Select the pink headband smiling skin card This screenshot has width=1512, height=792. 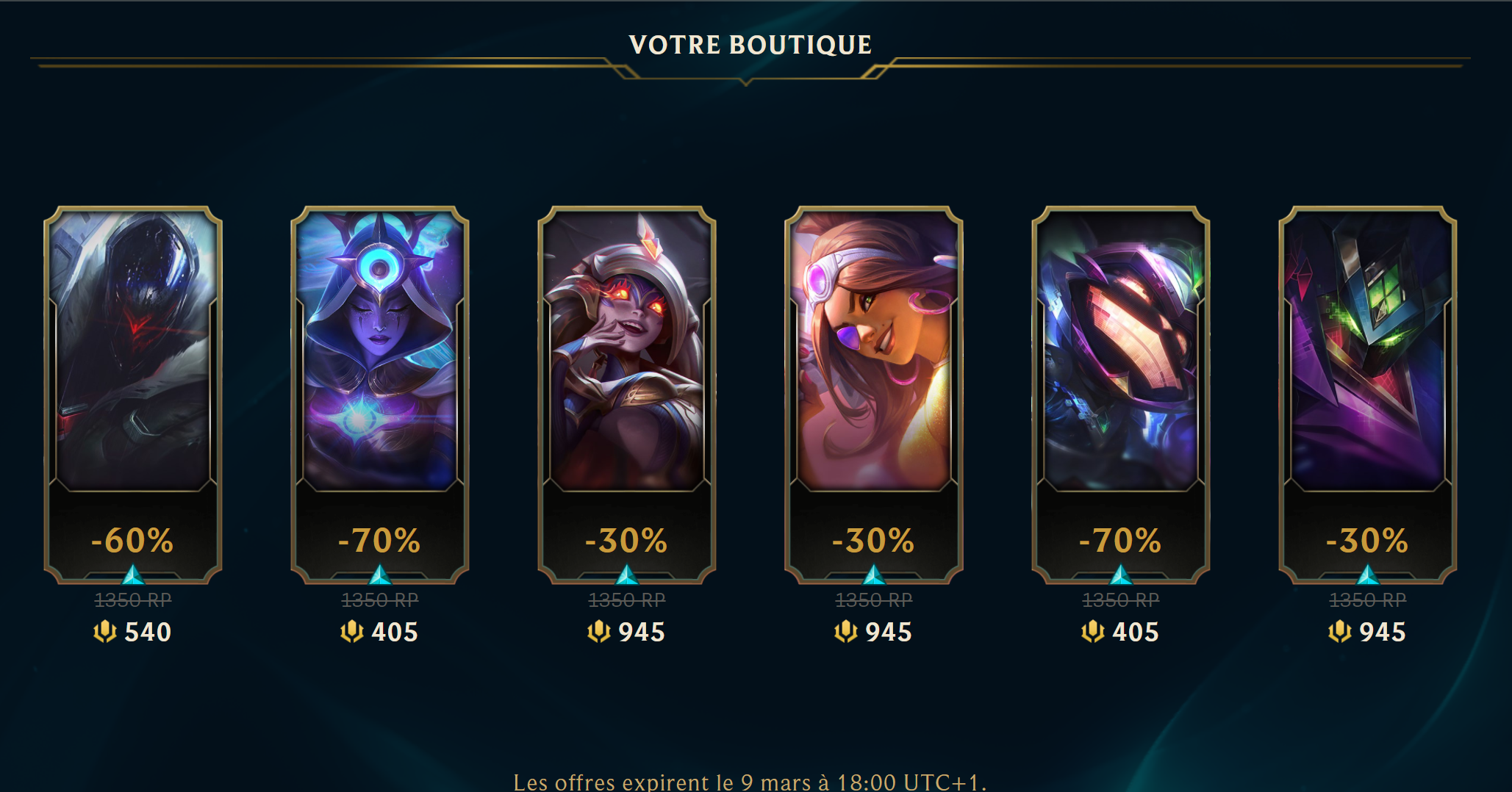874,395
